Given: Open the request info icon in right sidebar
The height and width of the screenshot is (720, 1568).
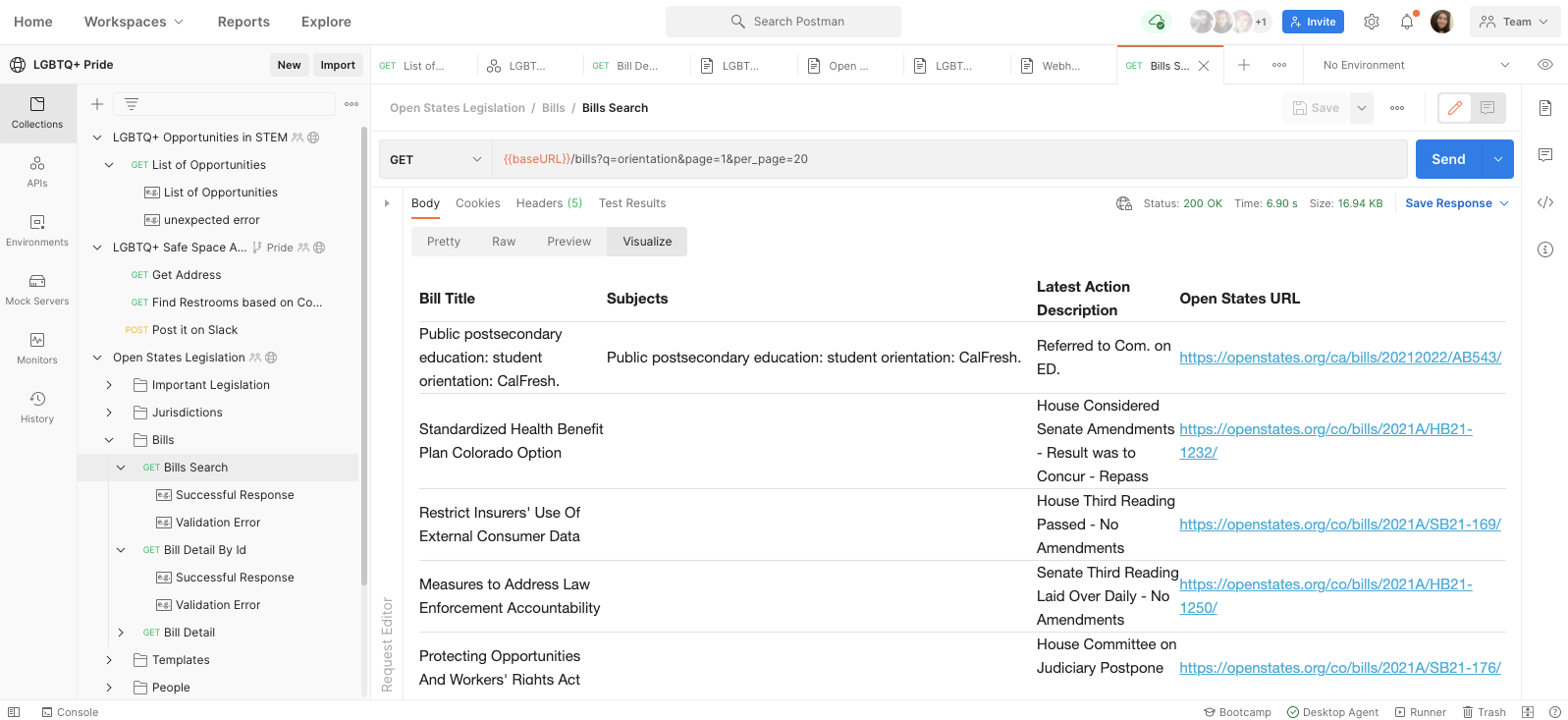Looking at the screenshot, I should coord(1545,249).
